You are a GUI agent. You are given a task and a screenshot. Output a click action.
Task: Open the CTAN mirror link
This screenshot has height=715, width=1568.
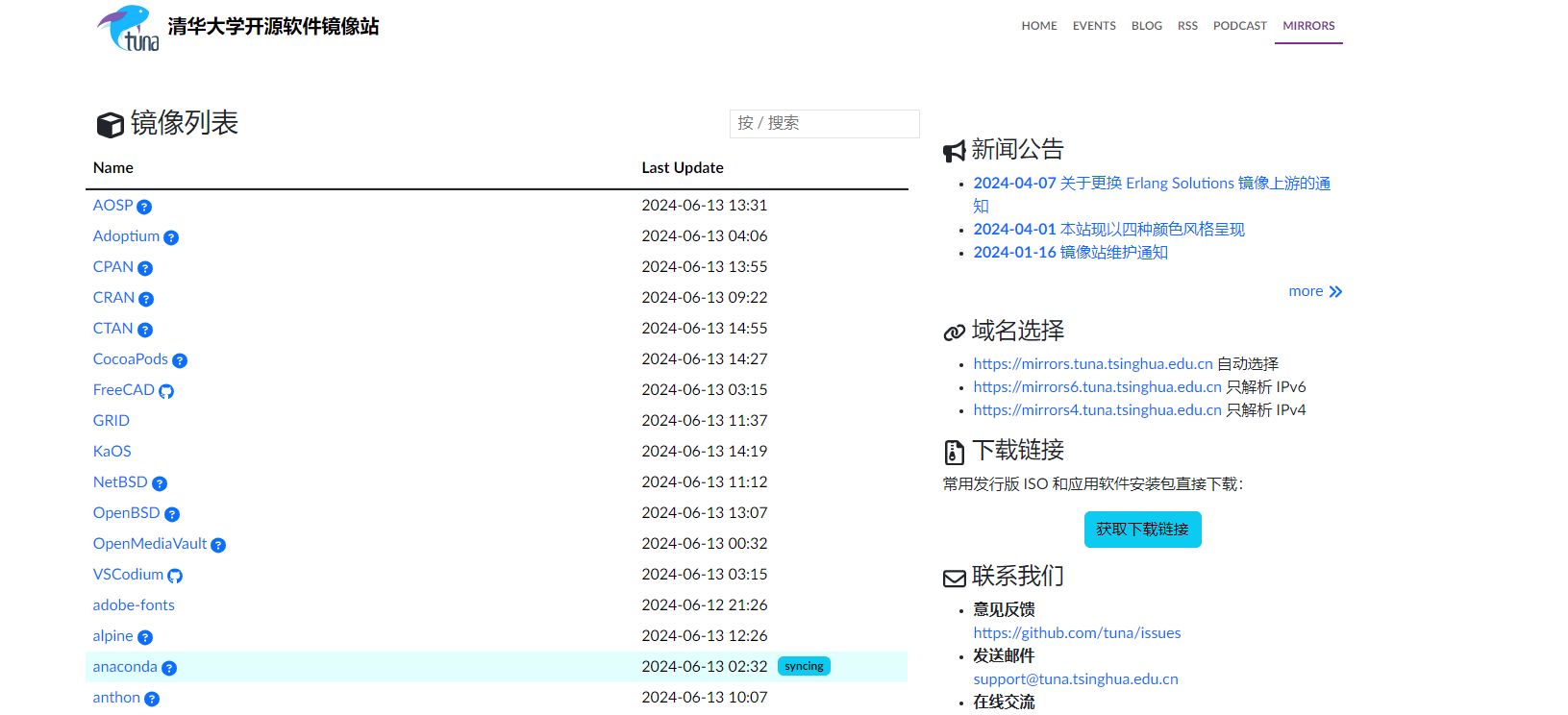click(112, 328)
